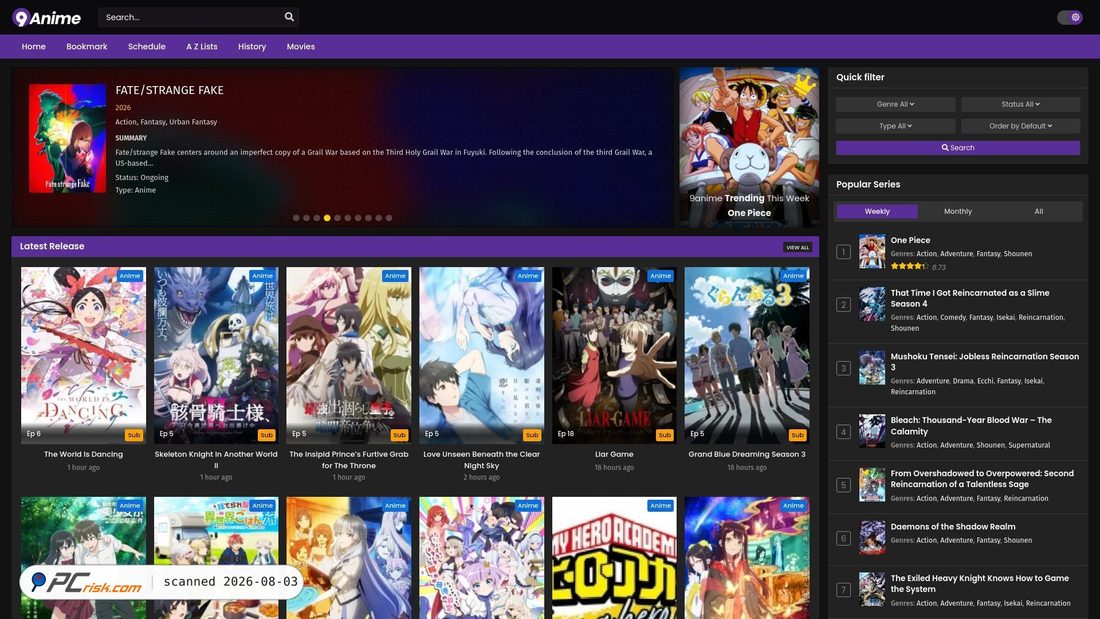
Task: Open Mushoku Tensei: Jobless Reincarnation Season 3
Action: click(984, 361)
